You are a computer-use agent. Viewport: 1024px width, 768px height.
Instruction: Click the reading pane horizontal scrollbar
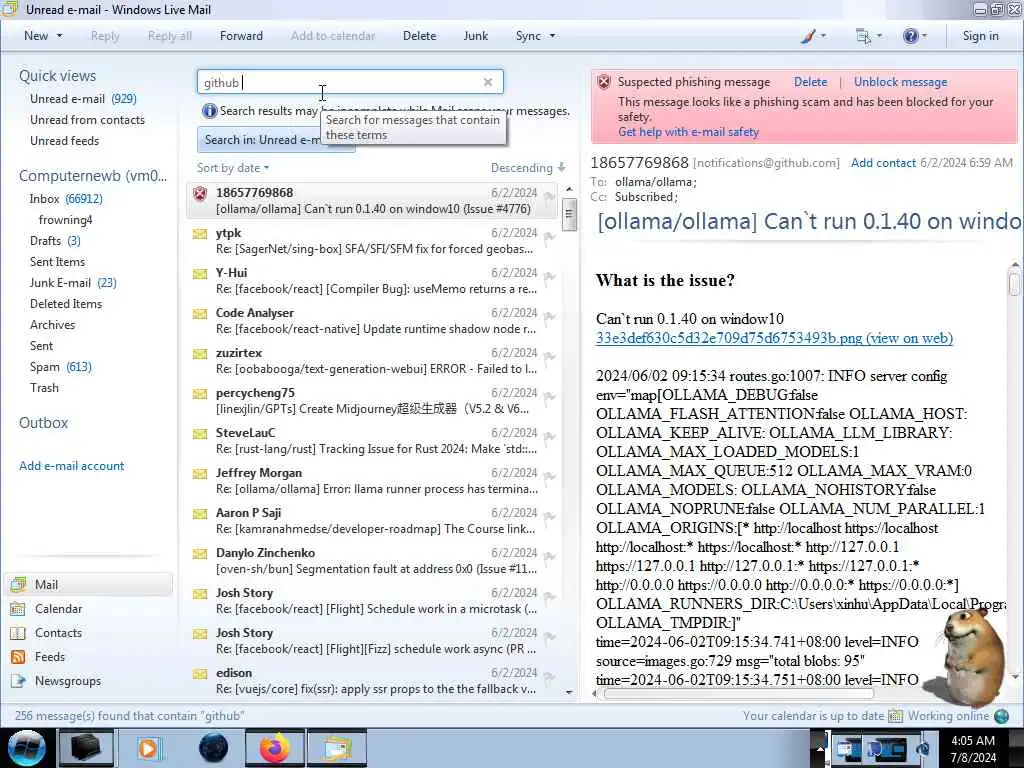click(x=738, y=694)
